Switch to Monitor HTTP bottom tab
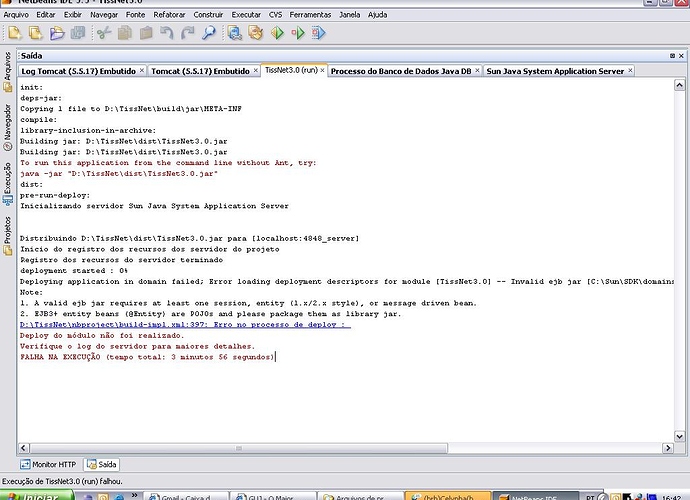The width and height of the screenshot is (690, 500). click(x=49, y=464)
